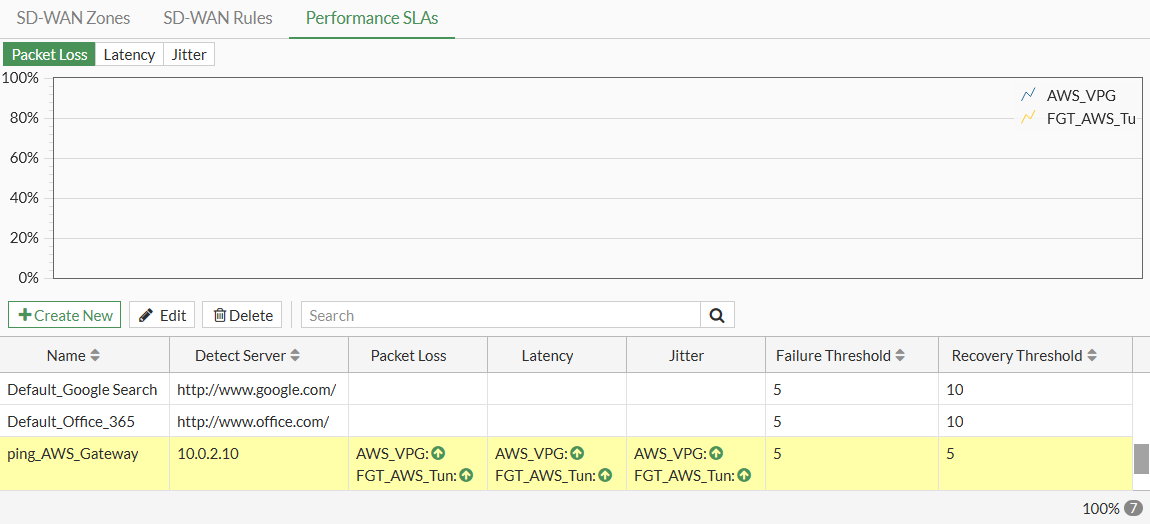Click AWS_VPG up-arrow status icon under Latency
This screenshot has width=1150, height=524.
577,454
